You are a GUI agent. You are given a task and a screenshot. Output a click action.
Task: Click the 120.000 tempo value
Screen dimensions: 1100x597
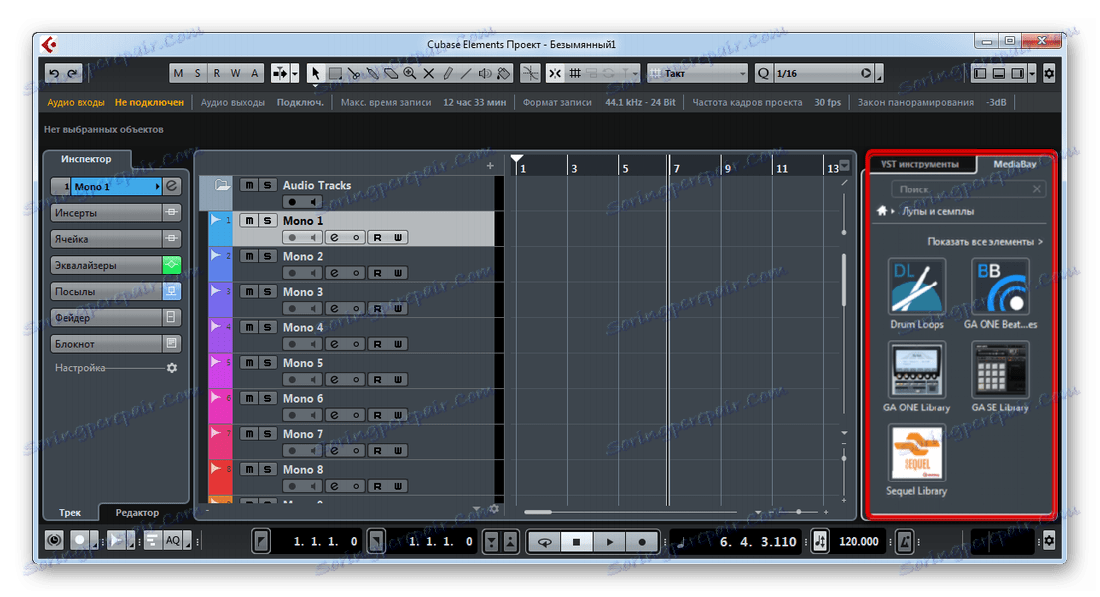(859, 542)
